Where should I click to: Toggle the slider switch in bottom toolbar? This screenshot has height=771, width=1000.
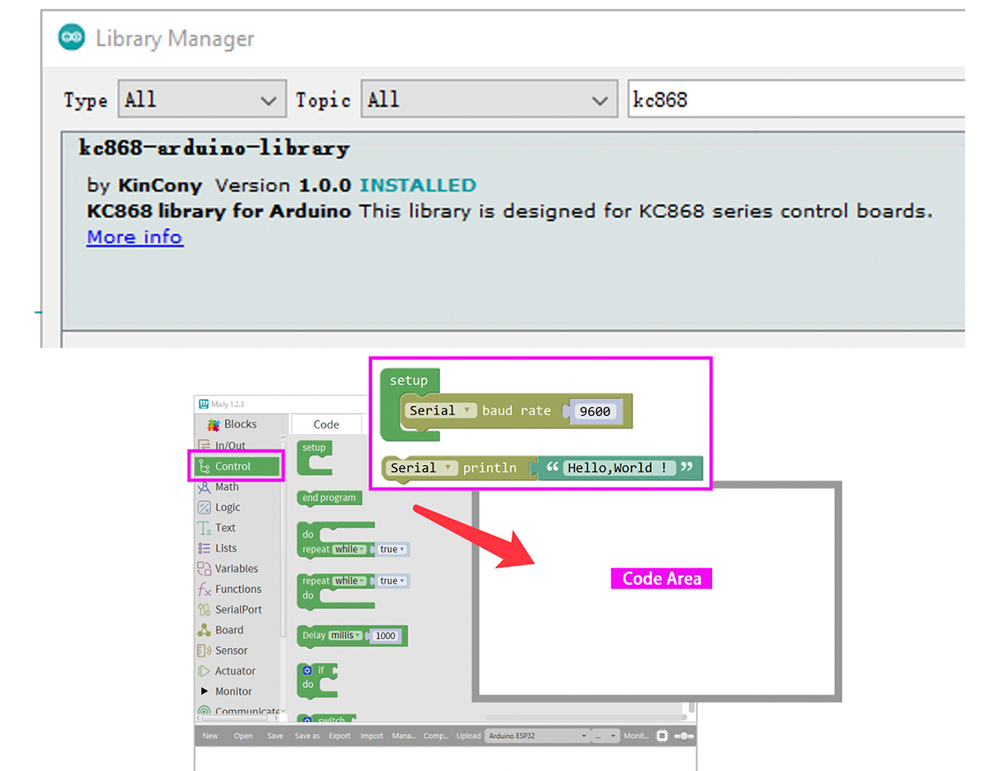click(684, 736)
